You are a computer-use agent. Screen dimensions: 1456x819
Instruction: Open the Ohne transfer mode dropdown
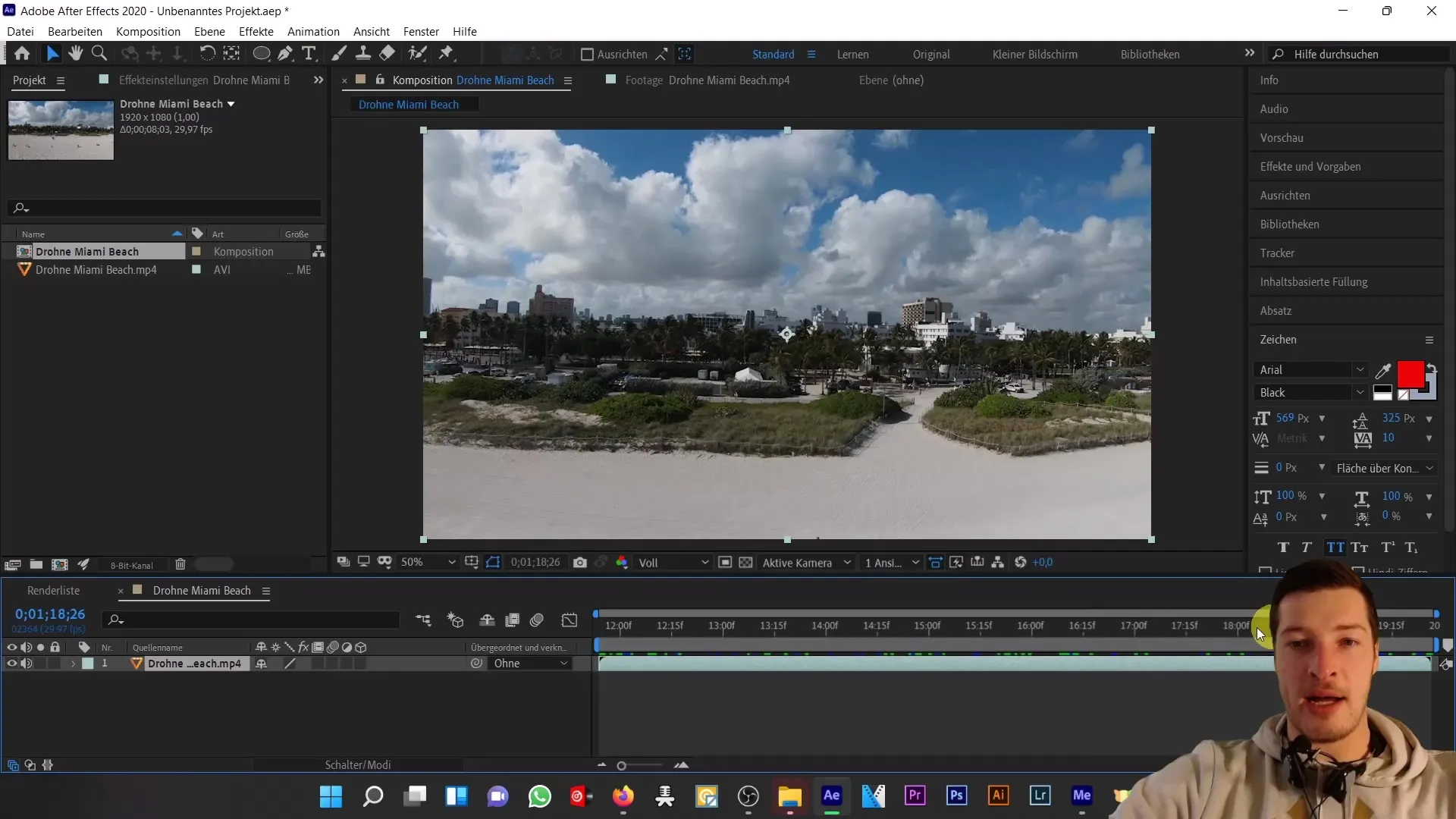tap(529, 664)
